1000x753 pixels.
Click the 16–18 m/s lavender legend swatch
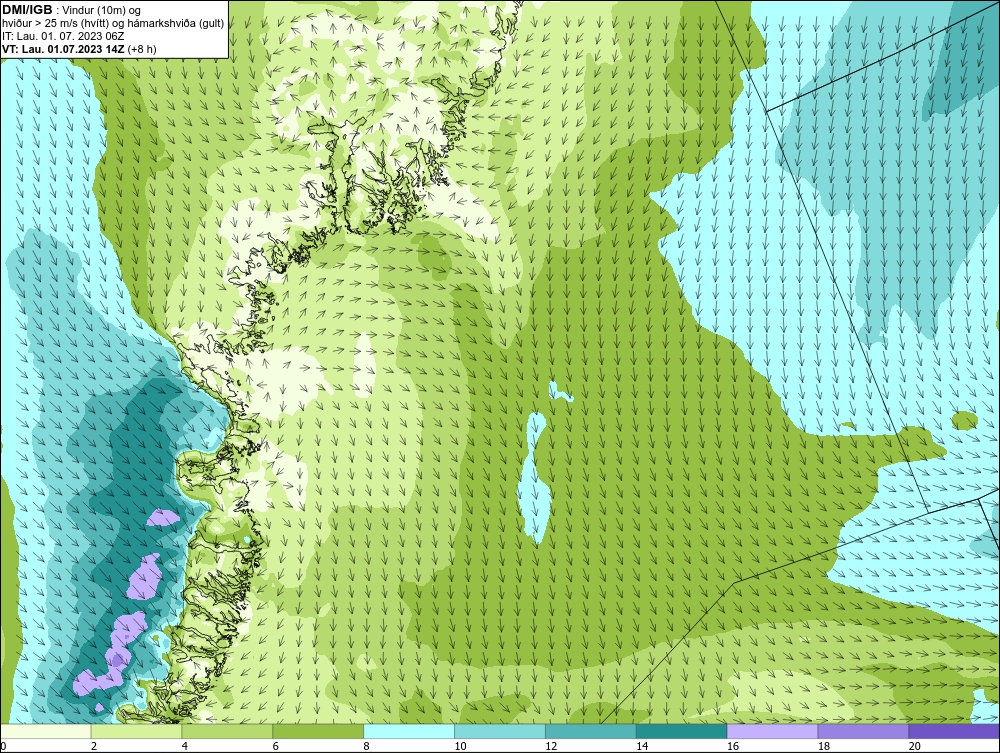pyautogui.click(x=772, y=731)
